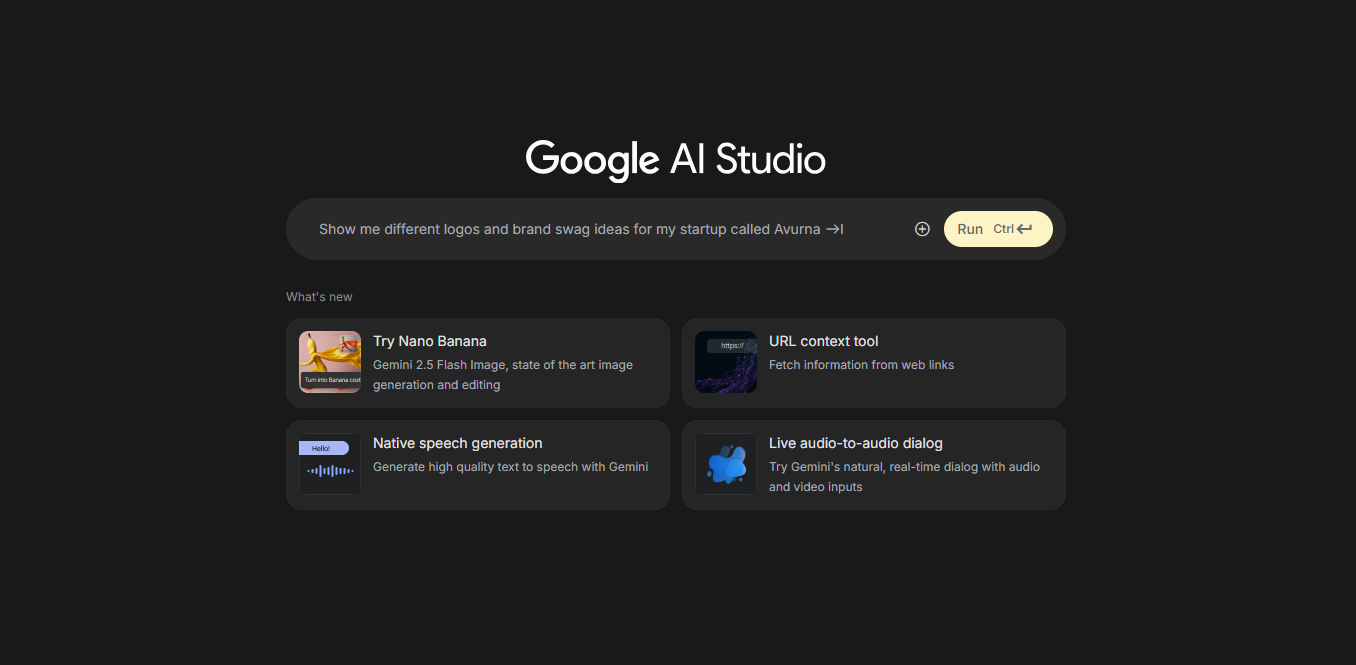Click the Google AI Studio logo heading
This screenshot has width=1356, height=665.
click(x=676, y=160)
